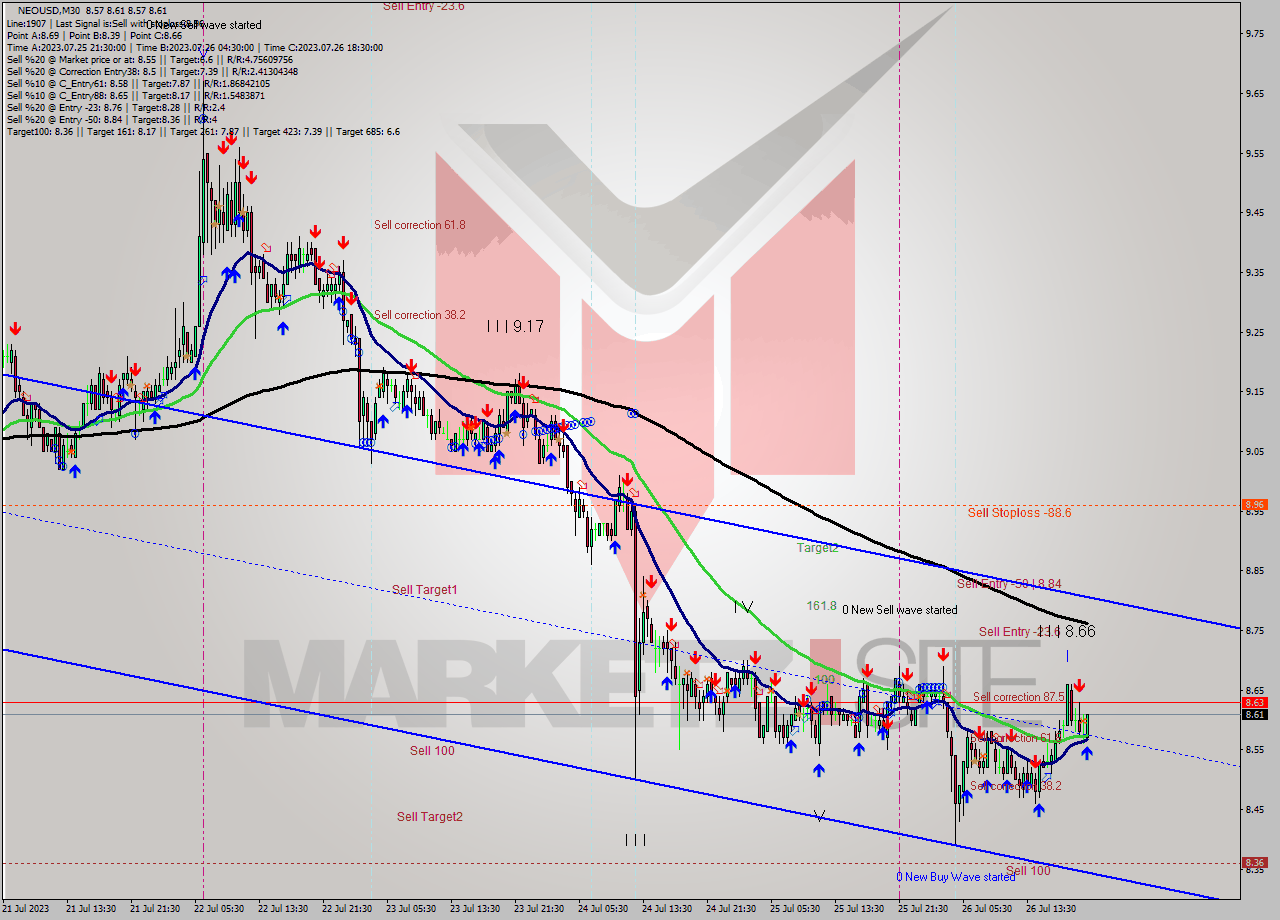Click the 'Sell correction 61.8' label near 9.45

click(420, 225)
